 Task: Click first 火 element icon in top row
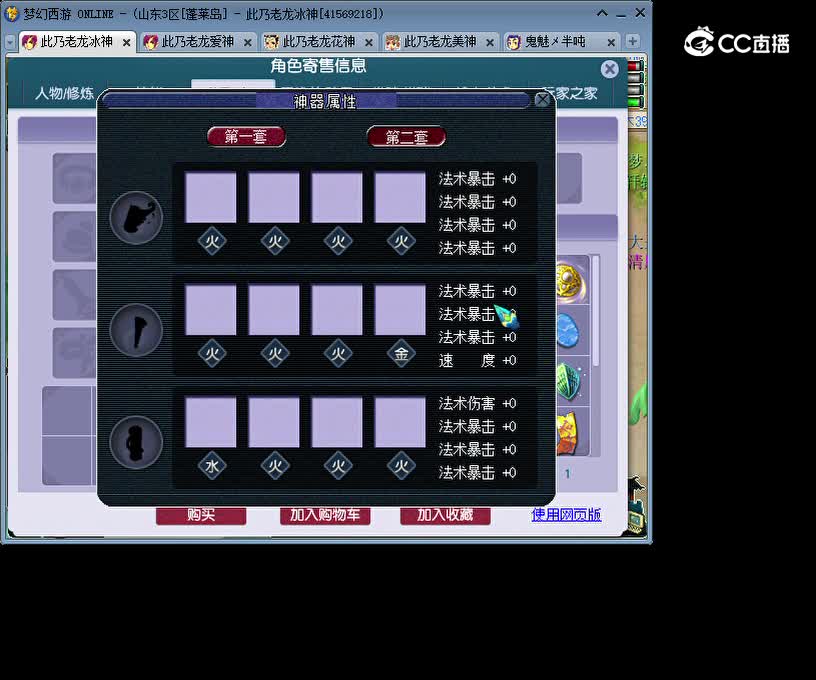click(212, 241)
